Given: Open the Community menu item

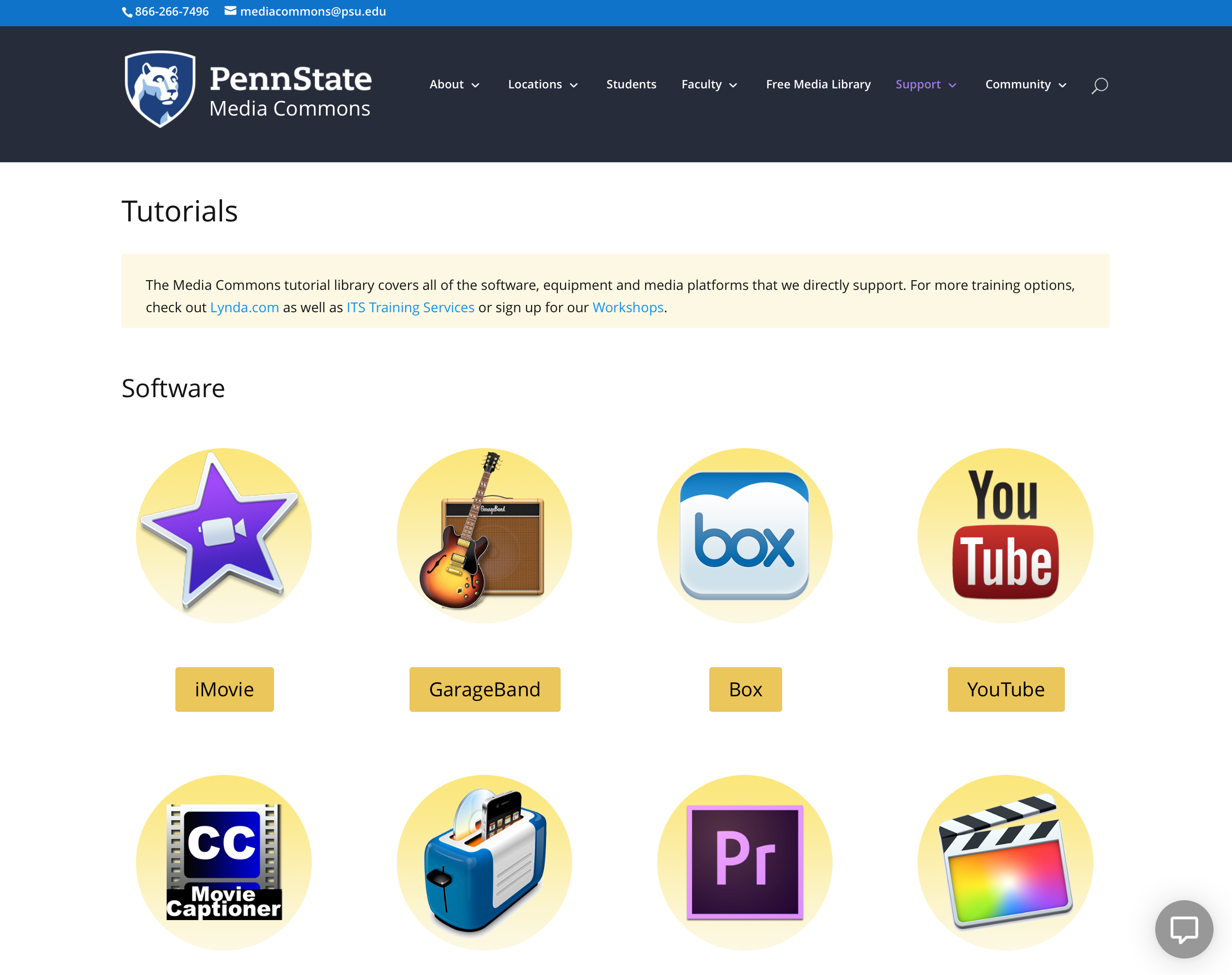Looking at the screenshot, I should (1018, 84).
